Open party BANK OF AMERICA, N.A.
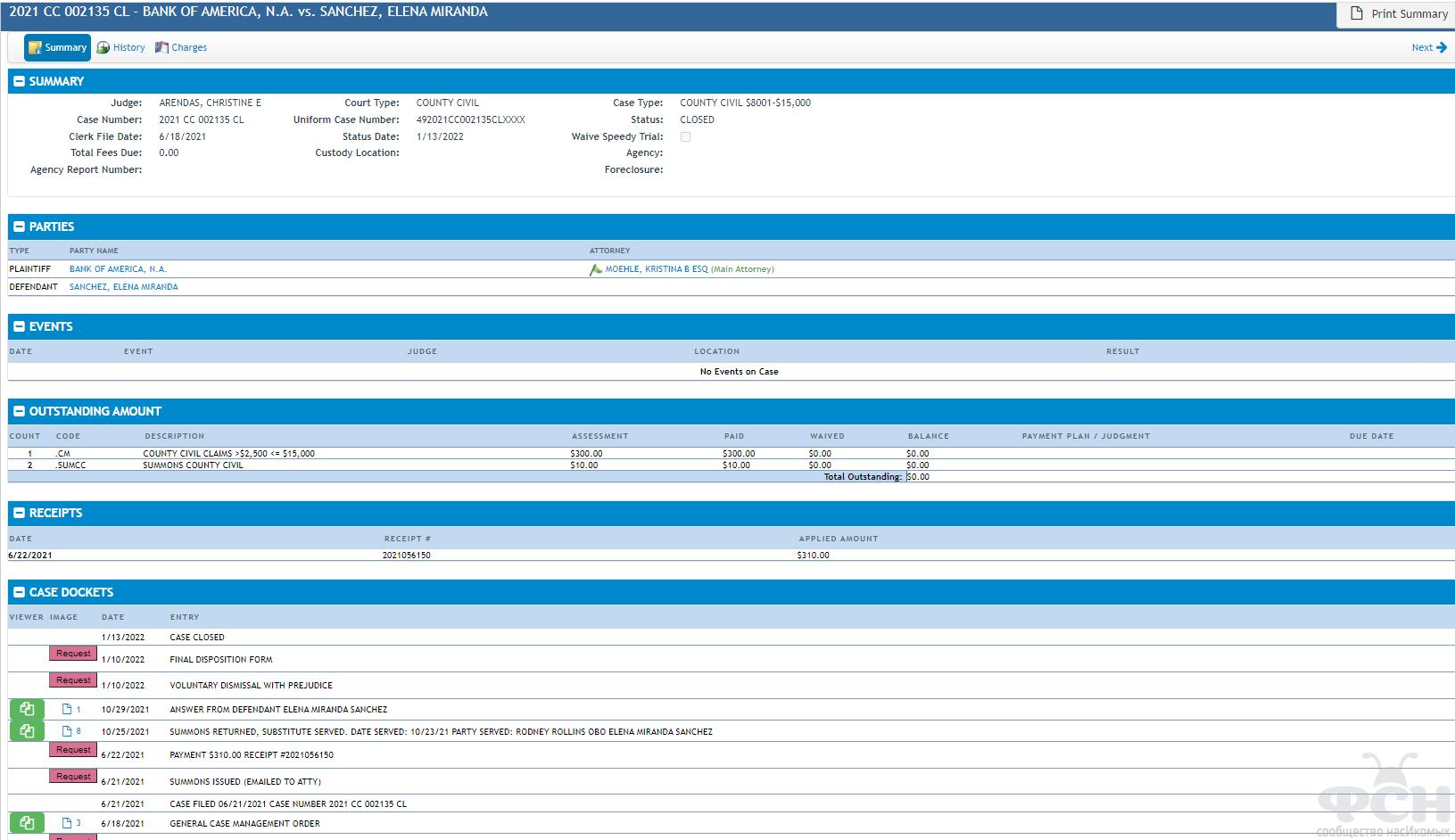Image resolution: width=1455 pixels, height=840 pixels. click(118, 268)
